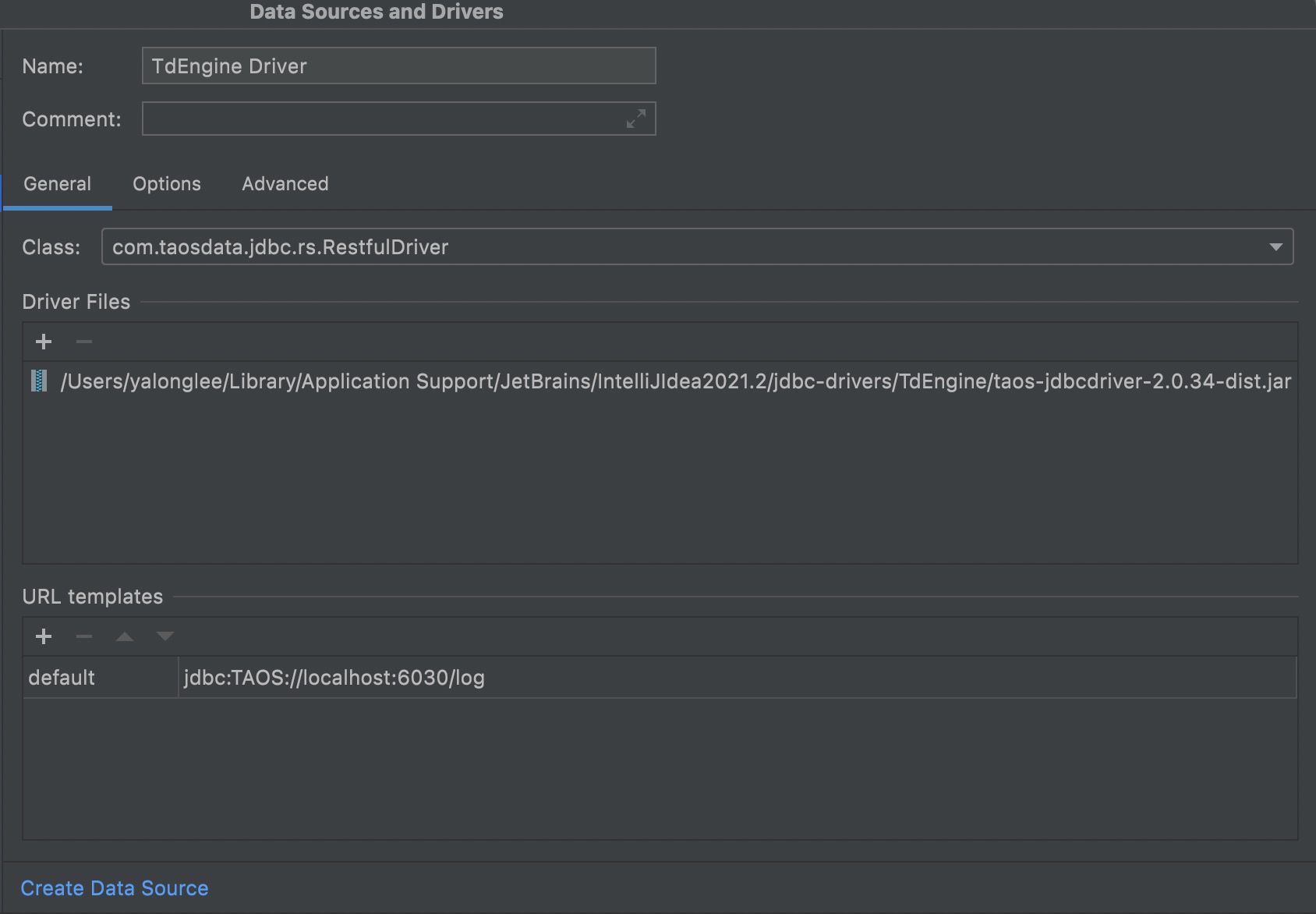This screenshot has height=914, width=1316.
Task: Open the driver Class dropdown
Action: (x=1276, y=246)
